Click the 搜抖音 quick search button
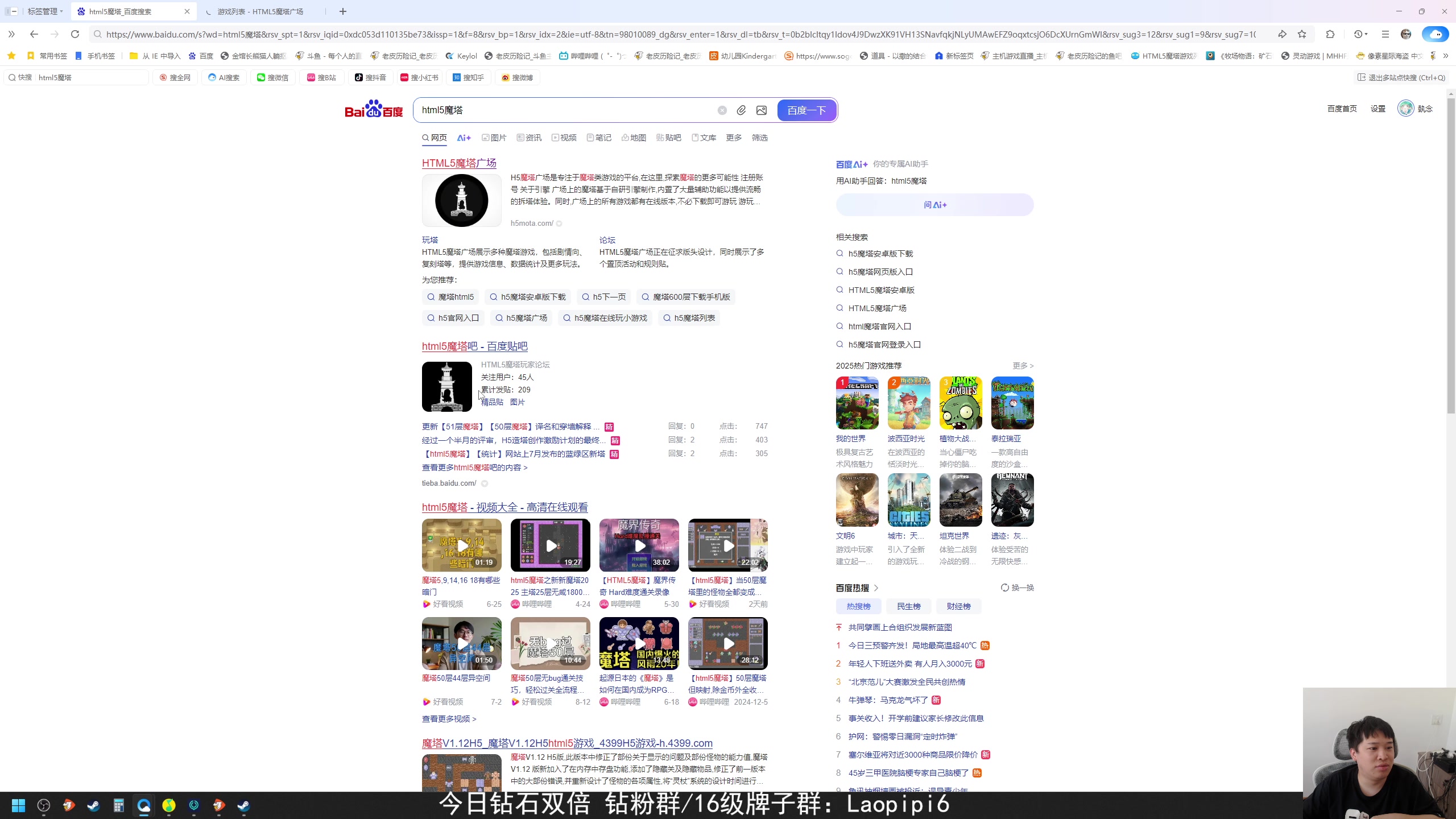This screenshot has width=1456, height=819. (370, 77)
